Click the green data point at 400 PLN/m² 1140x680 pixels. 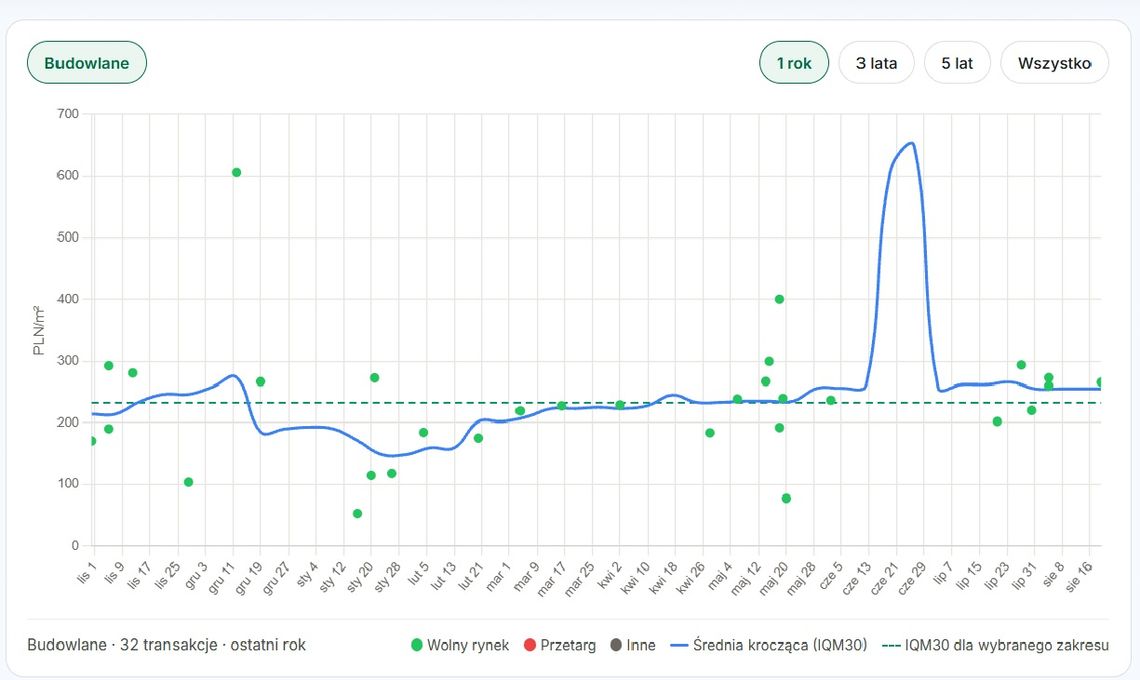click(779, 299)
